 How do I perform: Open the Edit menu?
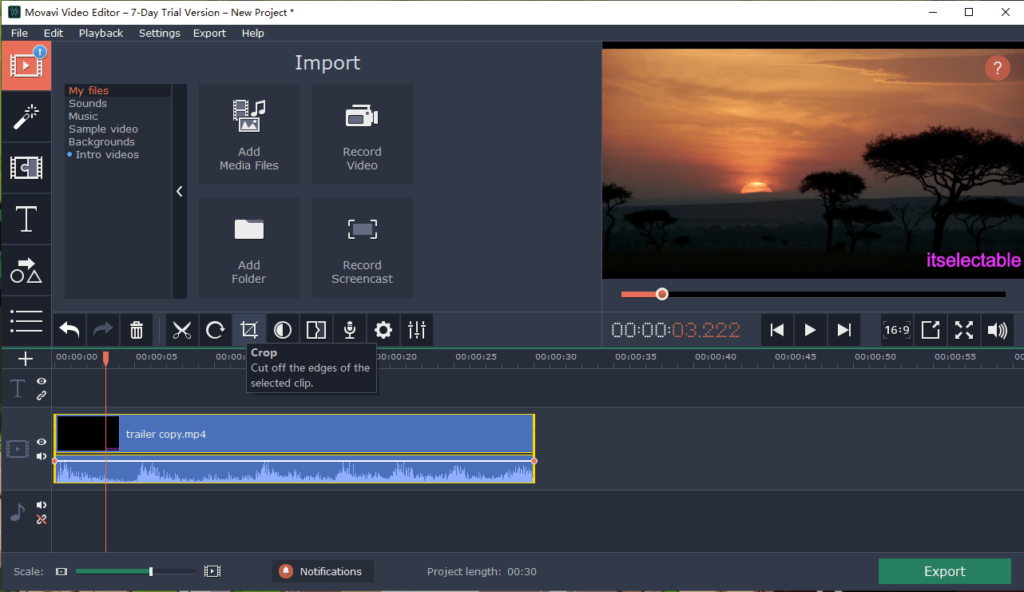pyautogui.click(x=53, y=33)
